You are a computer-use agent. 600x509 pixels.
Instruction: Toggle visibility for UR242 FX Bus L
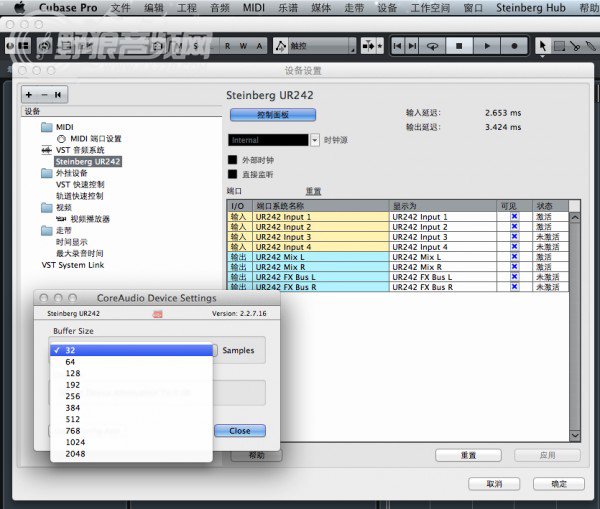[x=514, y=276]
